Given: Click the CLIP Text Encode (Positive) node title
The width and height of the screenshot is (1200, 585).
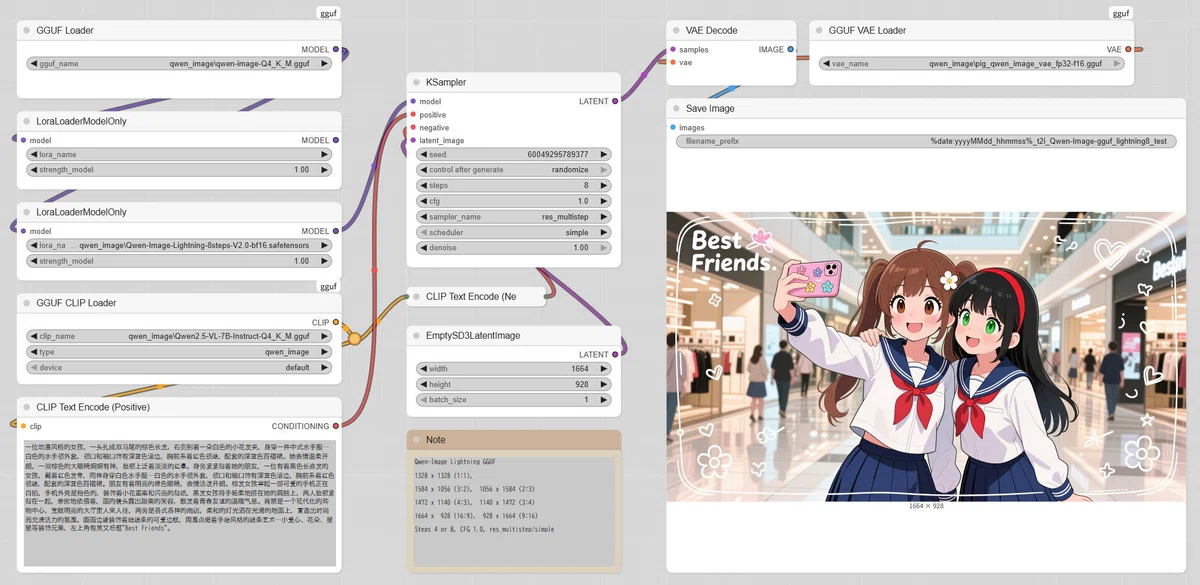Looking at the screenshot, I should tap(92, 407).
